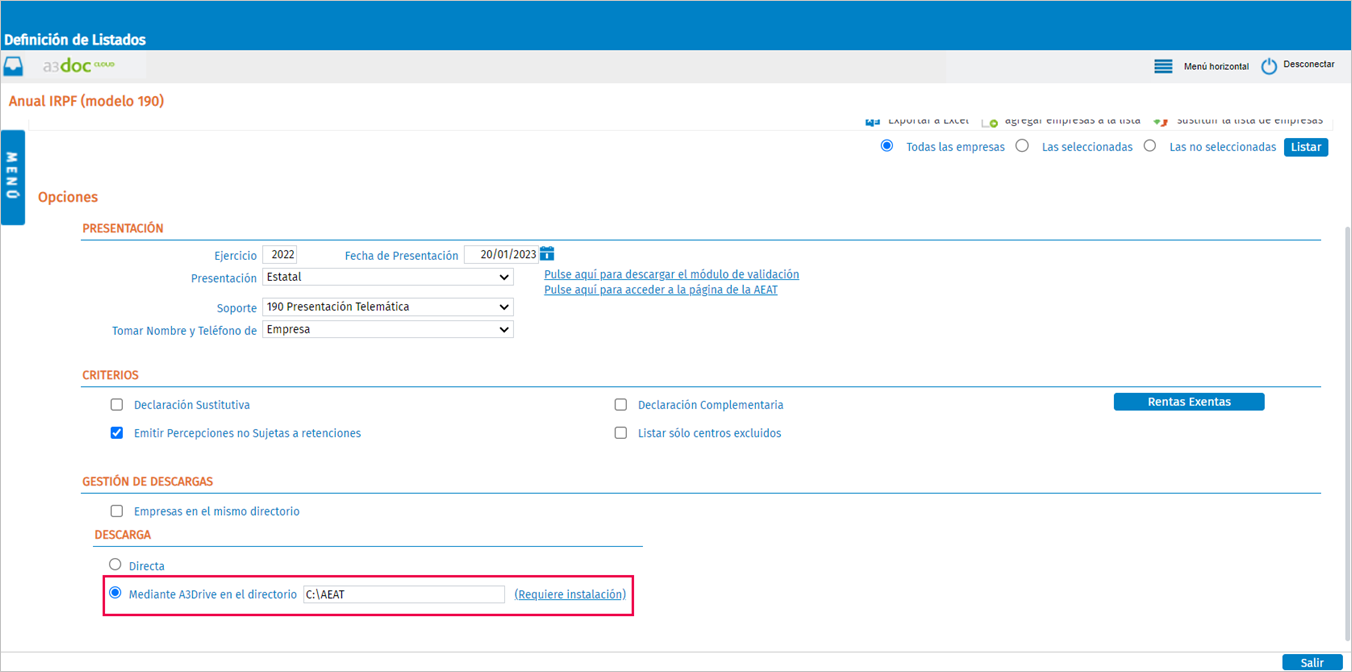
Task: Choose Directa download option
Action: pos(115,565)
